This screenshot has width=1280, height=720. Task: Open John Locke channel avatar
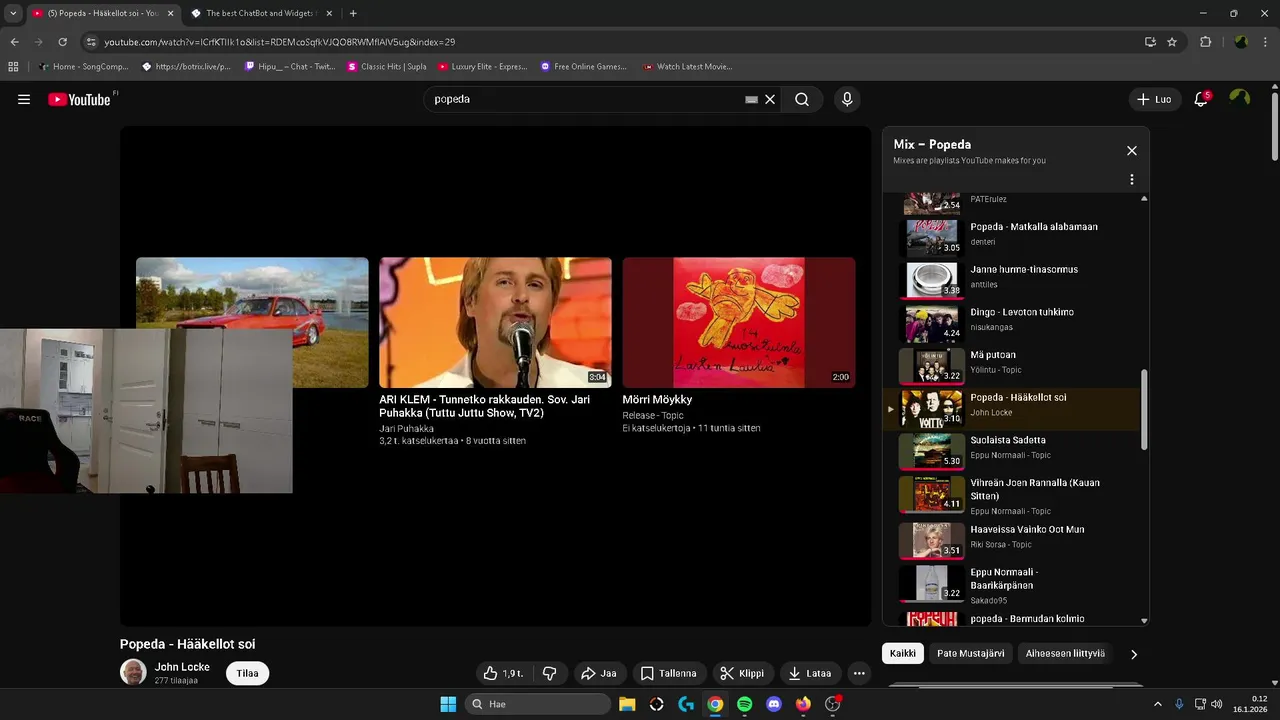133,672
